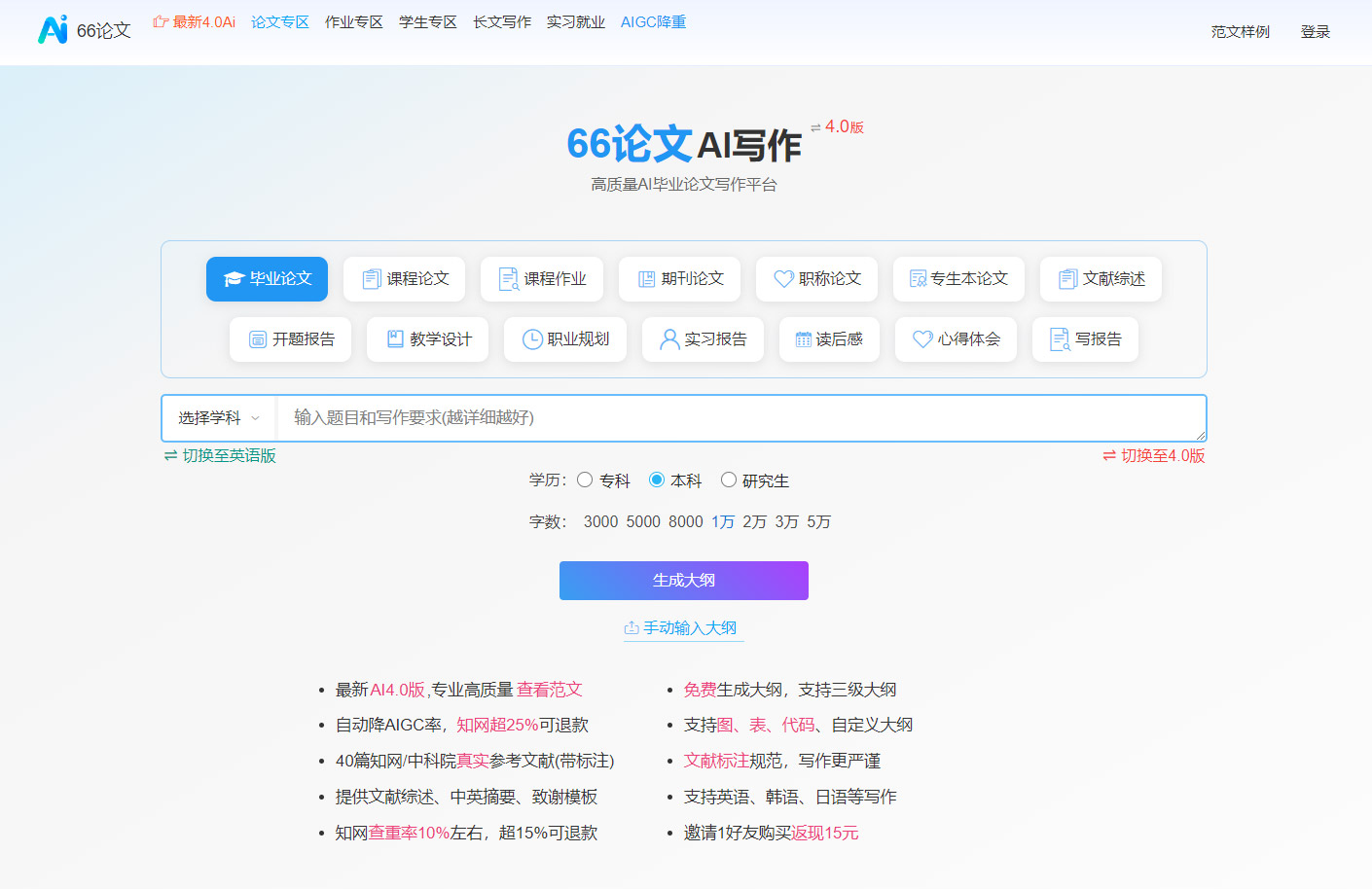Click the 知网超25% highlighted text
The image size is (1372, 889).
pos(497,725)
